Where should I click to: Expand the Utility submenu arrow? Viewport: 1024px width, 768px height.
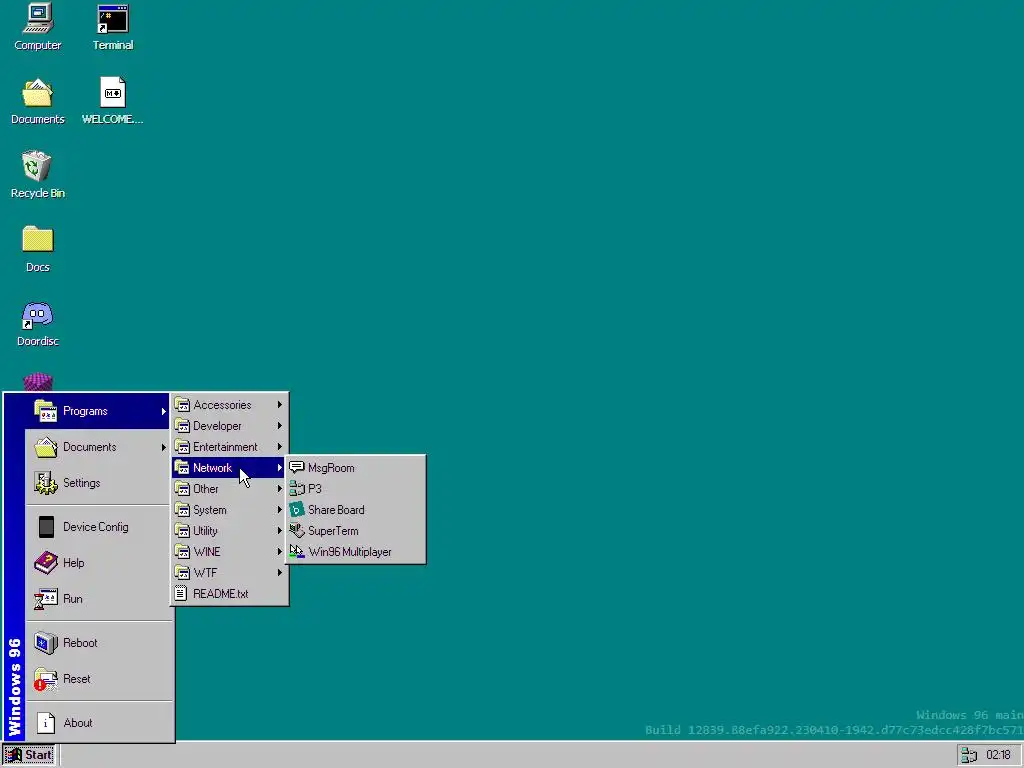(280, 530)
